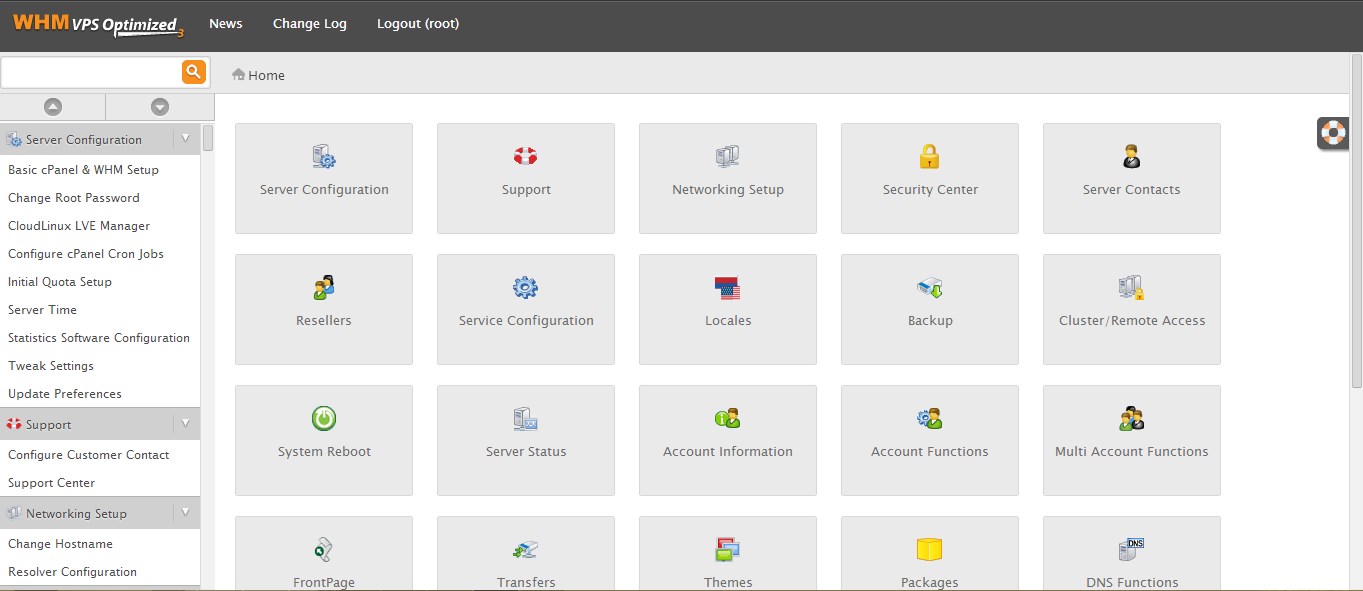Open the Backup tile
This screenshot has height=591, width=1363.
[x=930, y=310]
